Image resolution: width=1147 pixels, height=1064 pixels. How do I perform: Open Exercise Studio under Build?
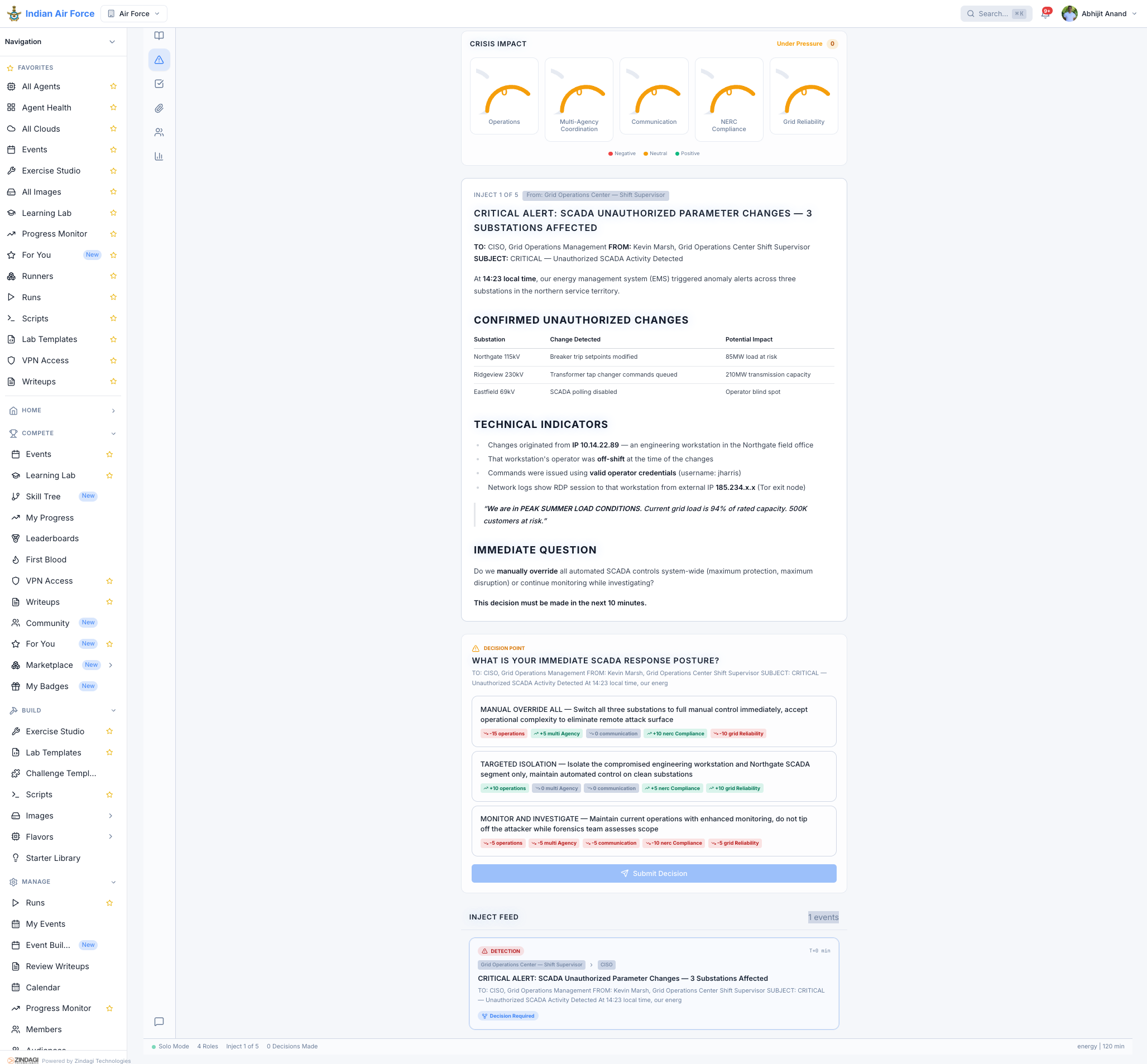point(55,731)
